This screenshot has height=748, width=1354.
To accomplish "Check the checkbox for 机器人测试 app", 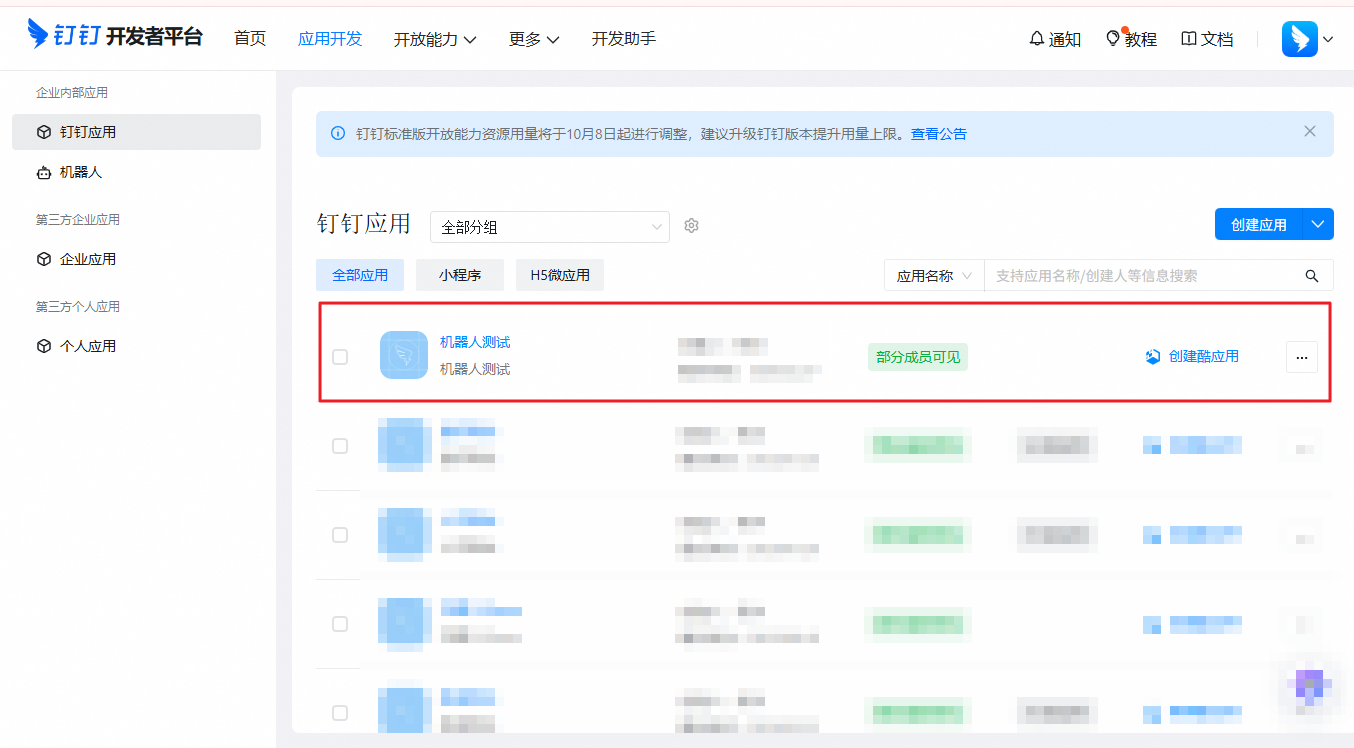I will coord(340,356).
